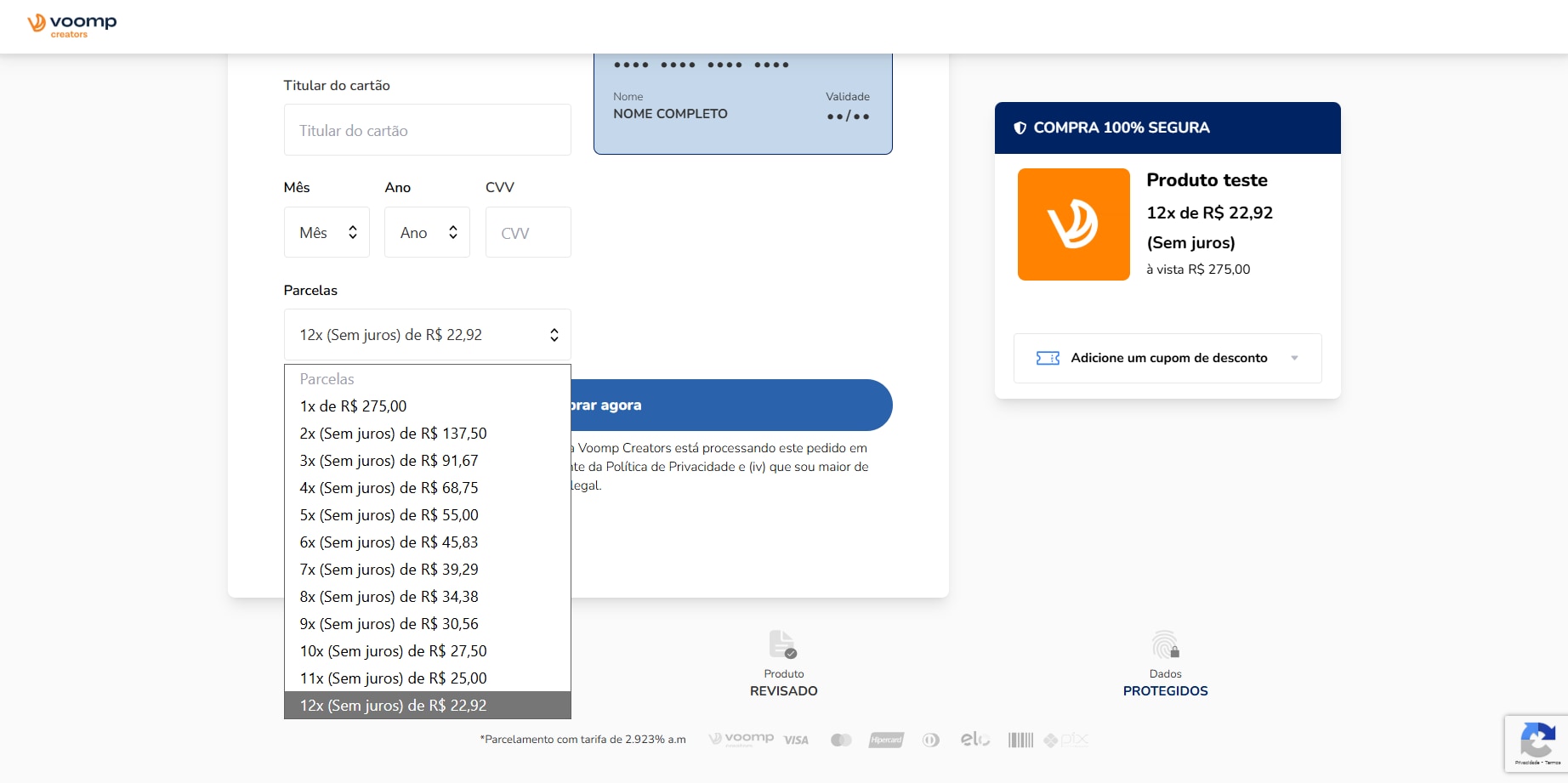Pick the 10x de R$ 27,50 installment
The image size is (1568, 783).
coord(393,651)
